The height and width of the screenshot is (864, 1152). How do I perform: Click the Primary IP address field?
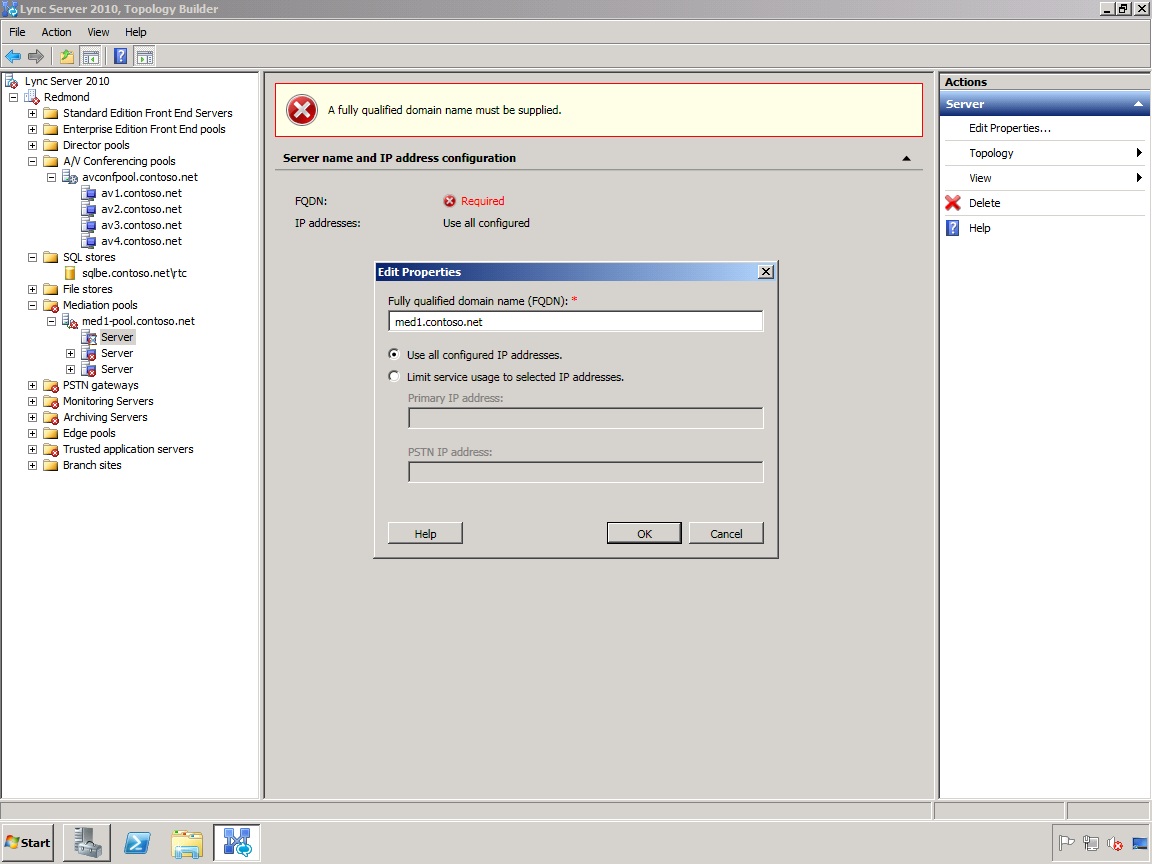[x=586, y=418]
